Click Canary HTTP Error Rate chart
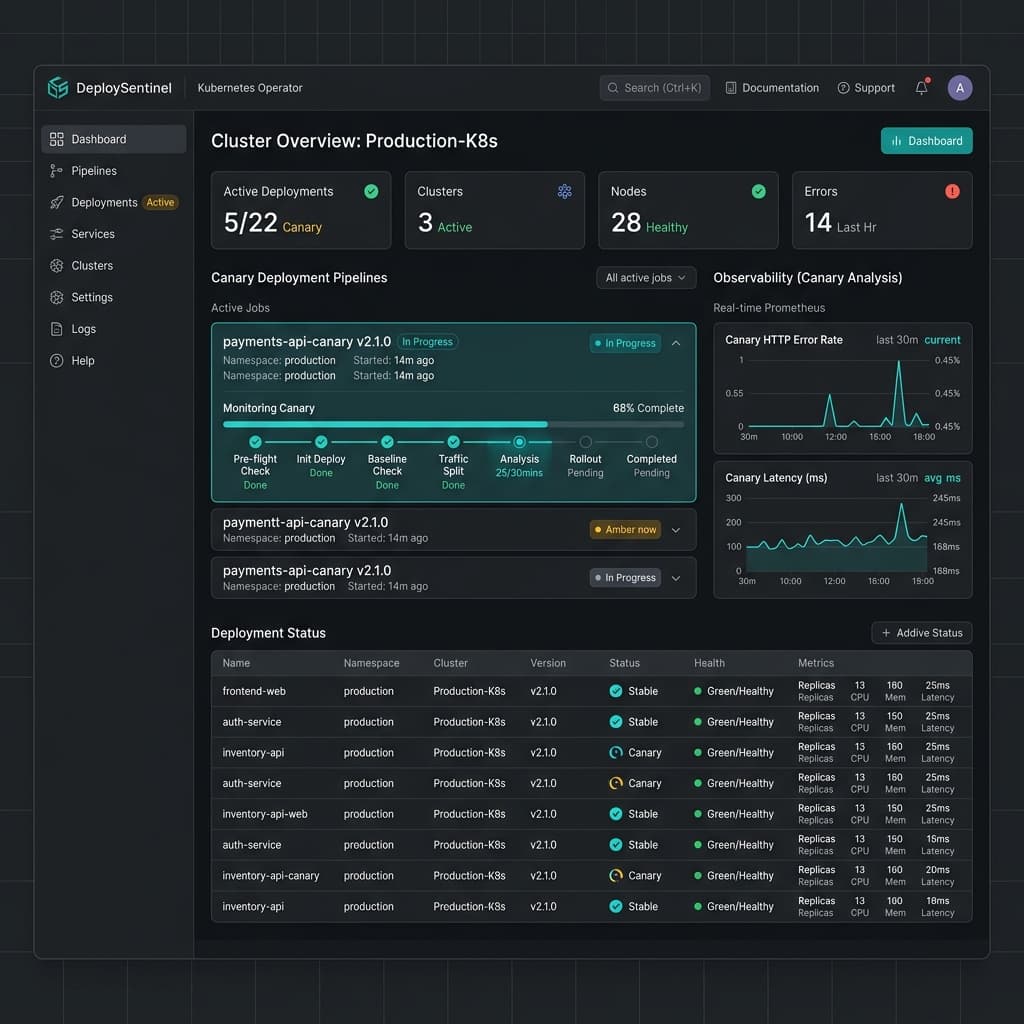1024x1024 pixels. click(x=842, y=389)
